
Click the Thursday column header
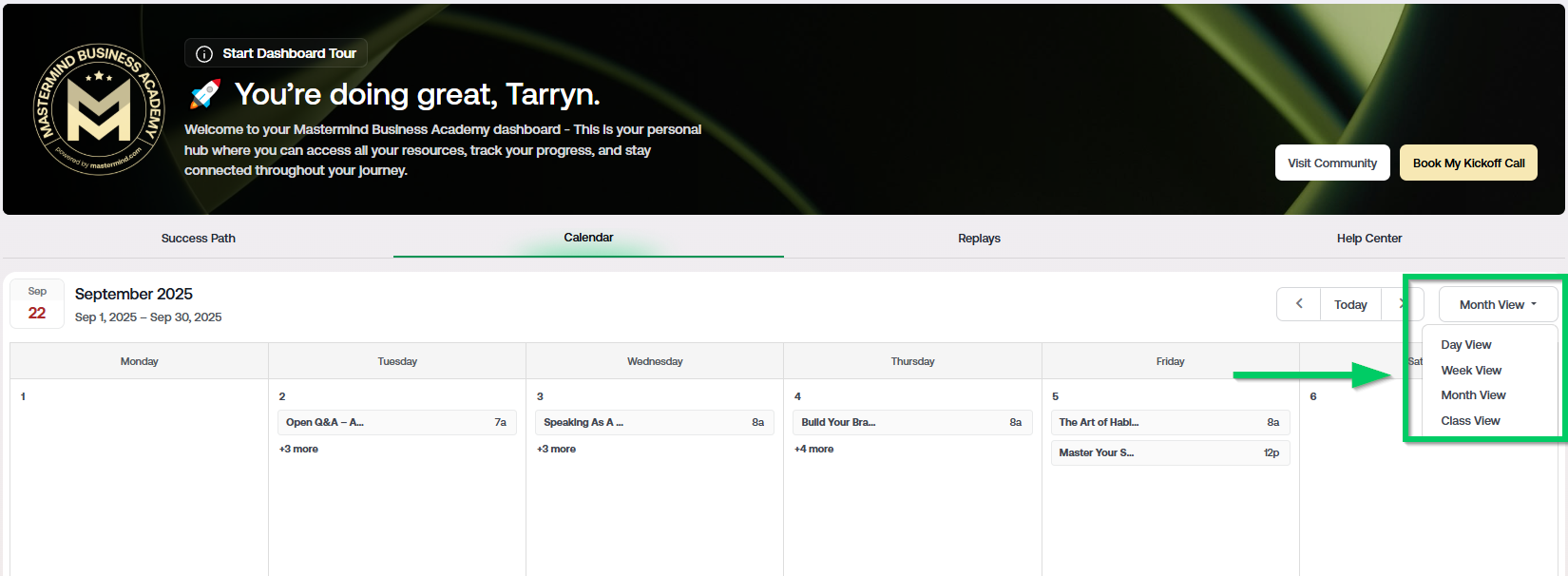[x=912, y=361]
